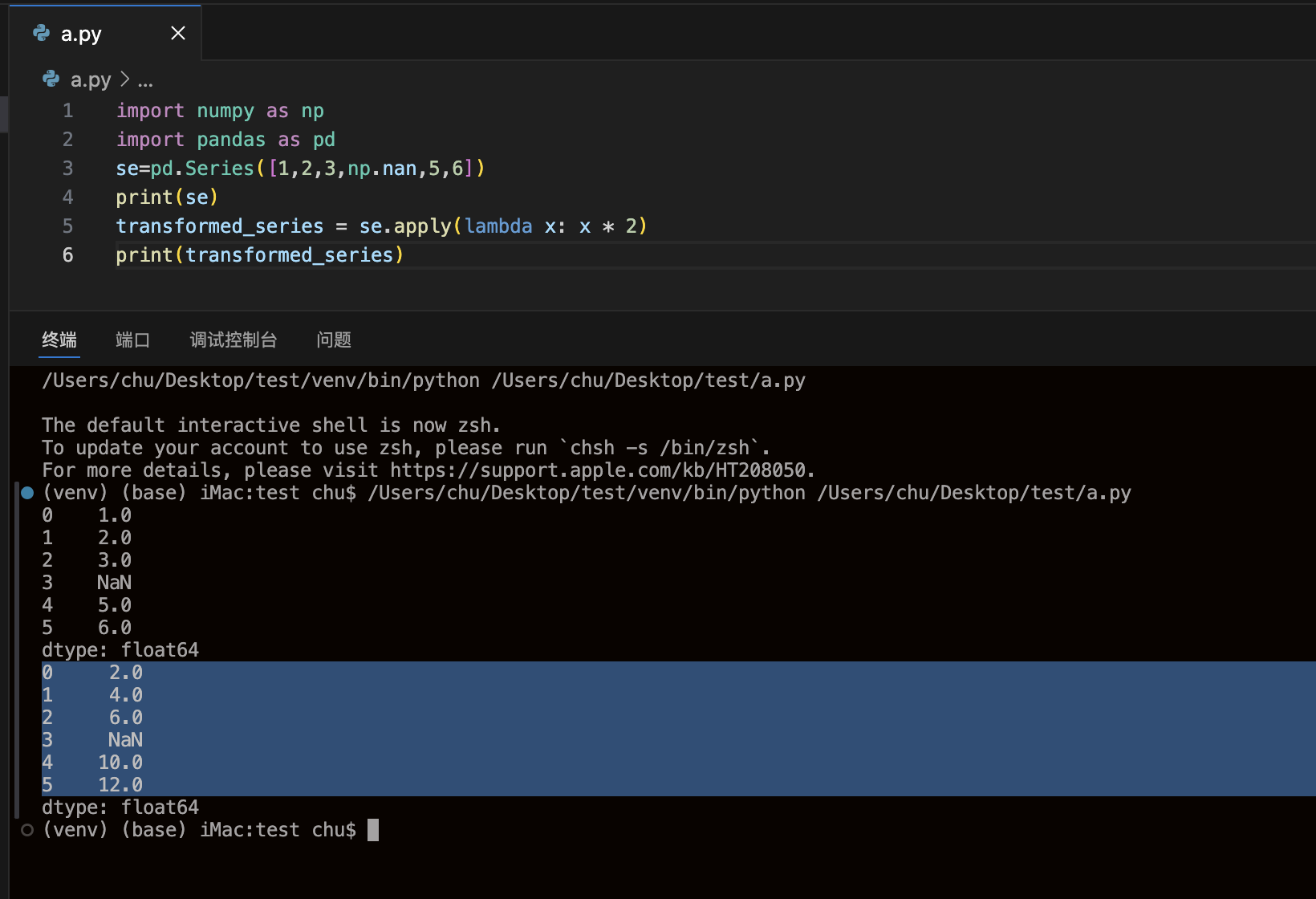
Task: Place cursor on the lambda keyword
Action: tap(498, 226)
